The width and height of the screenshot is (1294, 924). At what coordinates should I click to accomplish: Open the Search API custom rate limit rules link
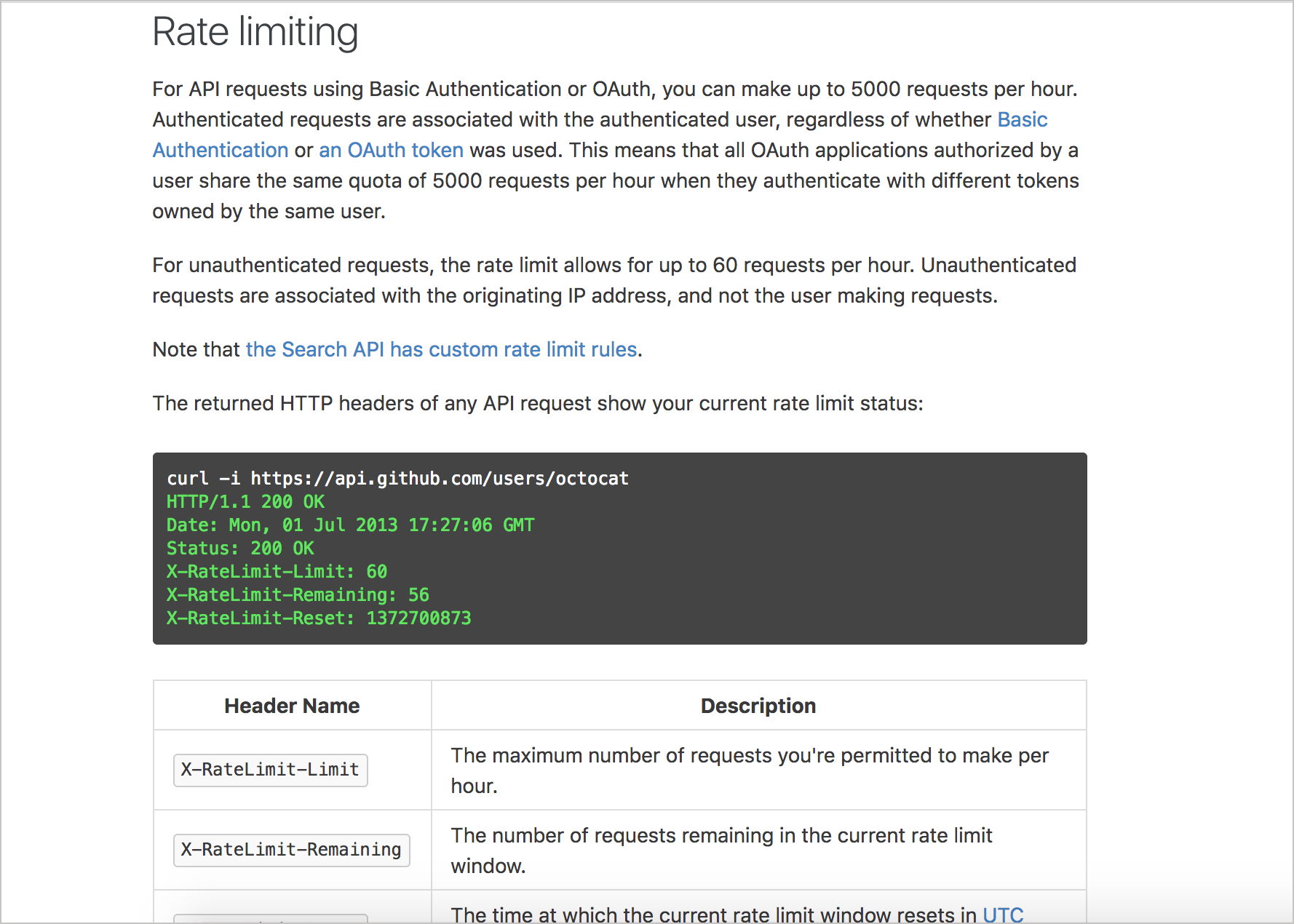(x=441, y=350)
